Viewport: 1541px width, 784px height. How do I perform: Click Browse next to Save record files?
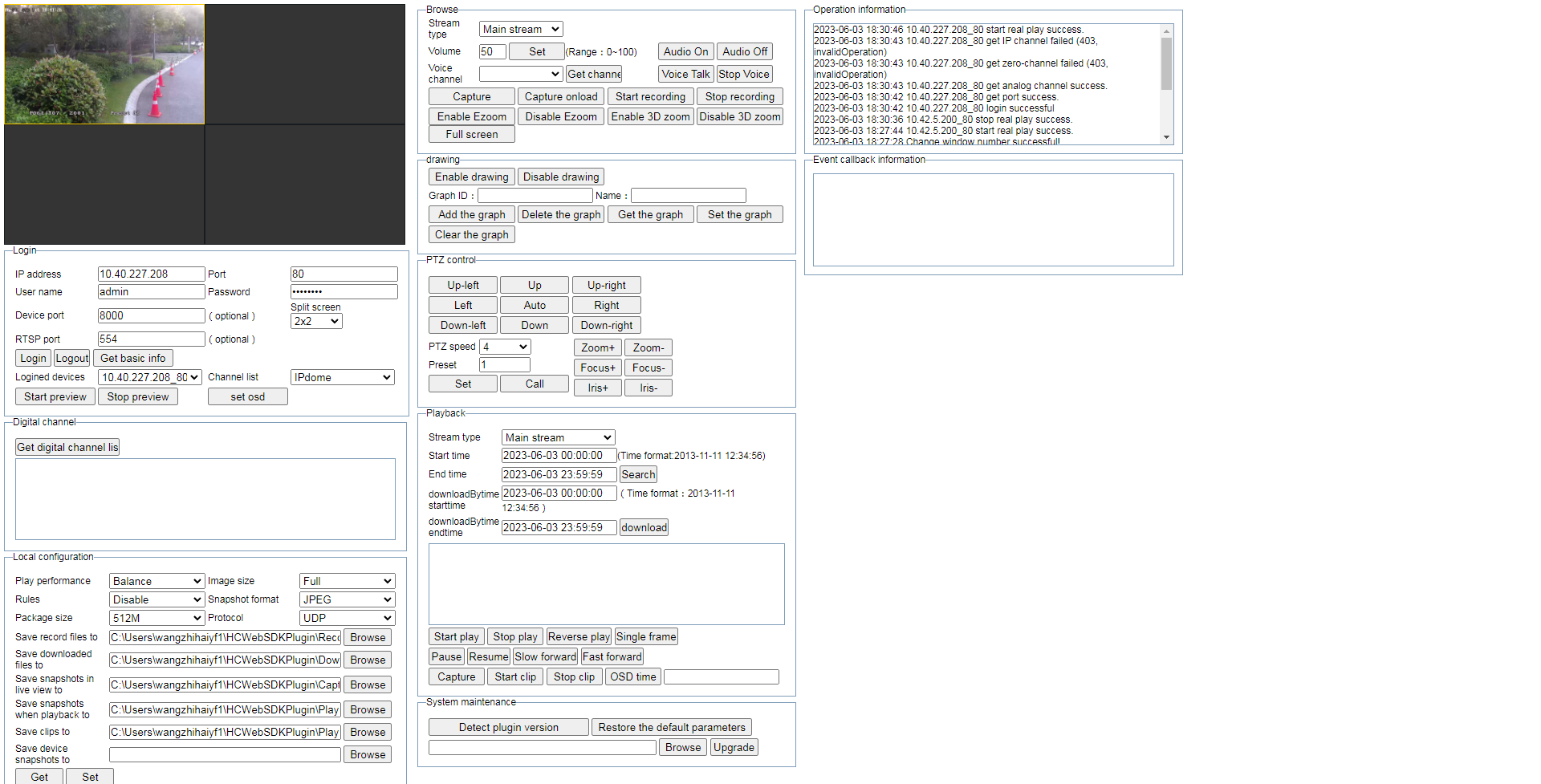[x=368, y=637]
